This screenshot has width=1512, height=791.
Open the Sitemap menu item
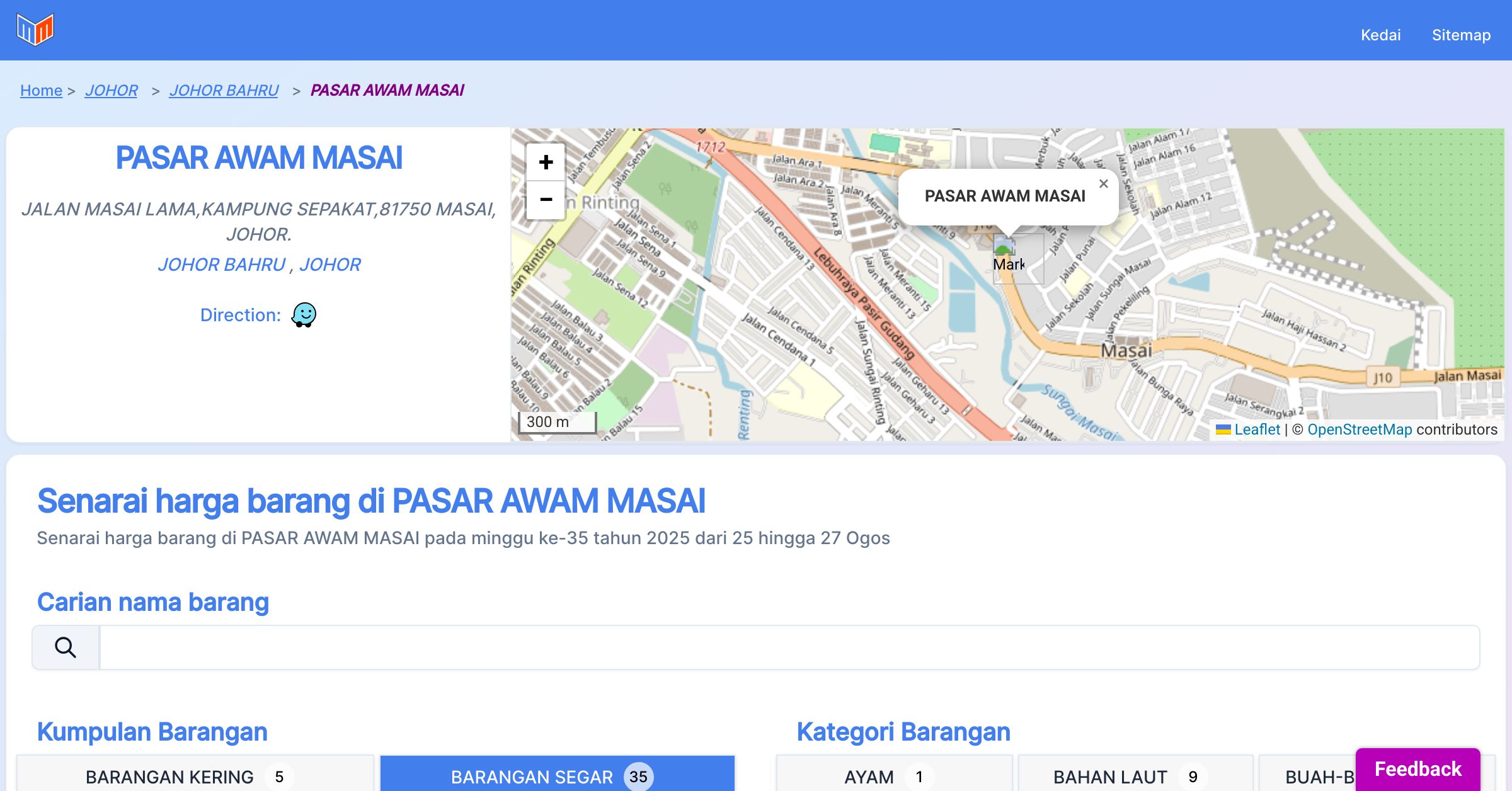[1461, 35]
